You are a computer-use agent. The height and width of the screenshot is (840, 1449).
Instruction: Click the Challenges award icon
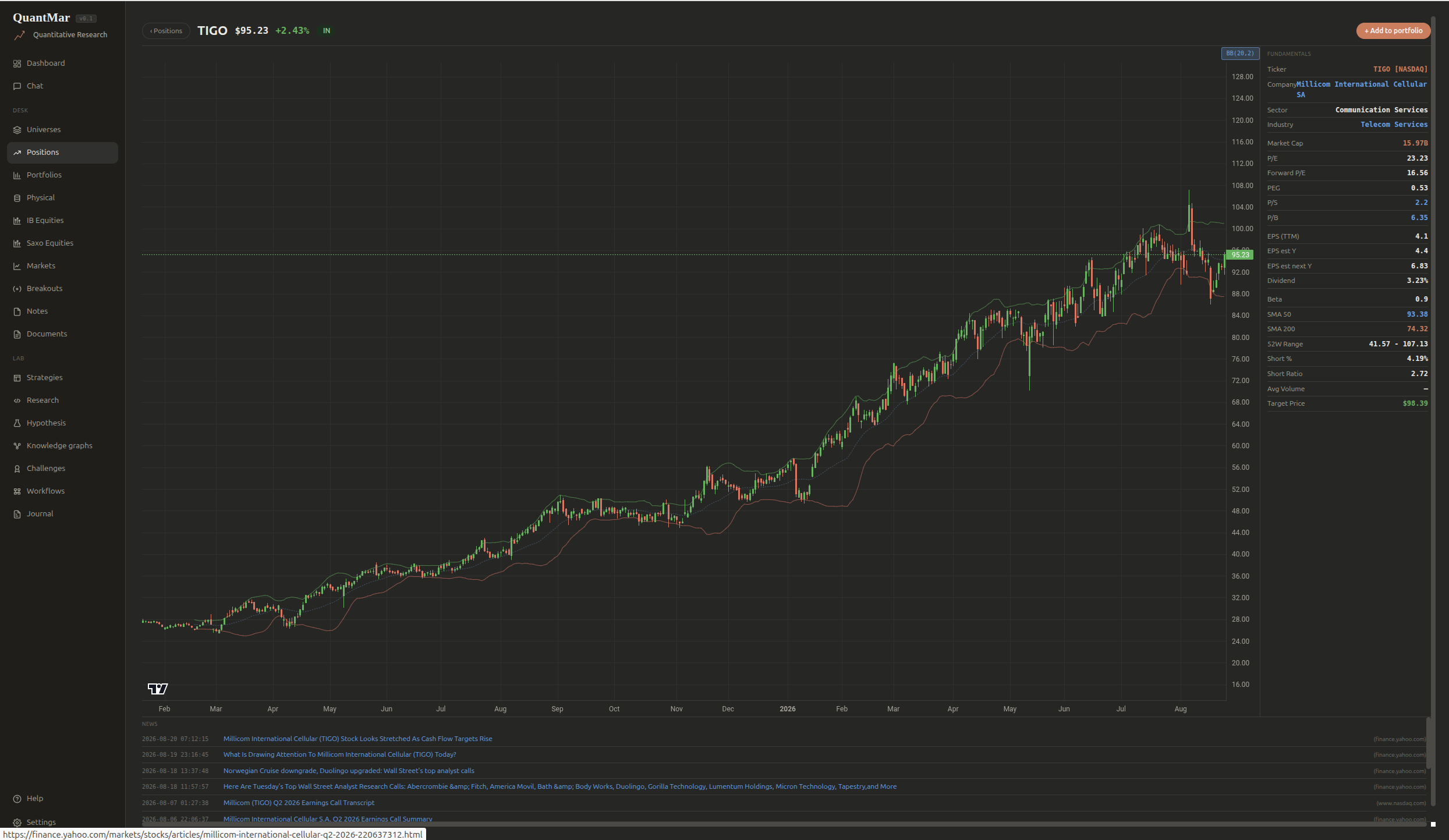tap(17, 469)
